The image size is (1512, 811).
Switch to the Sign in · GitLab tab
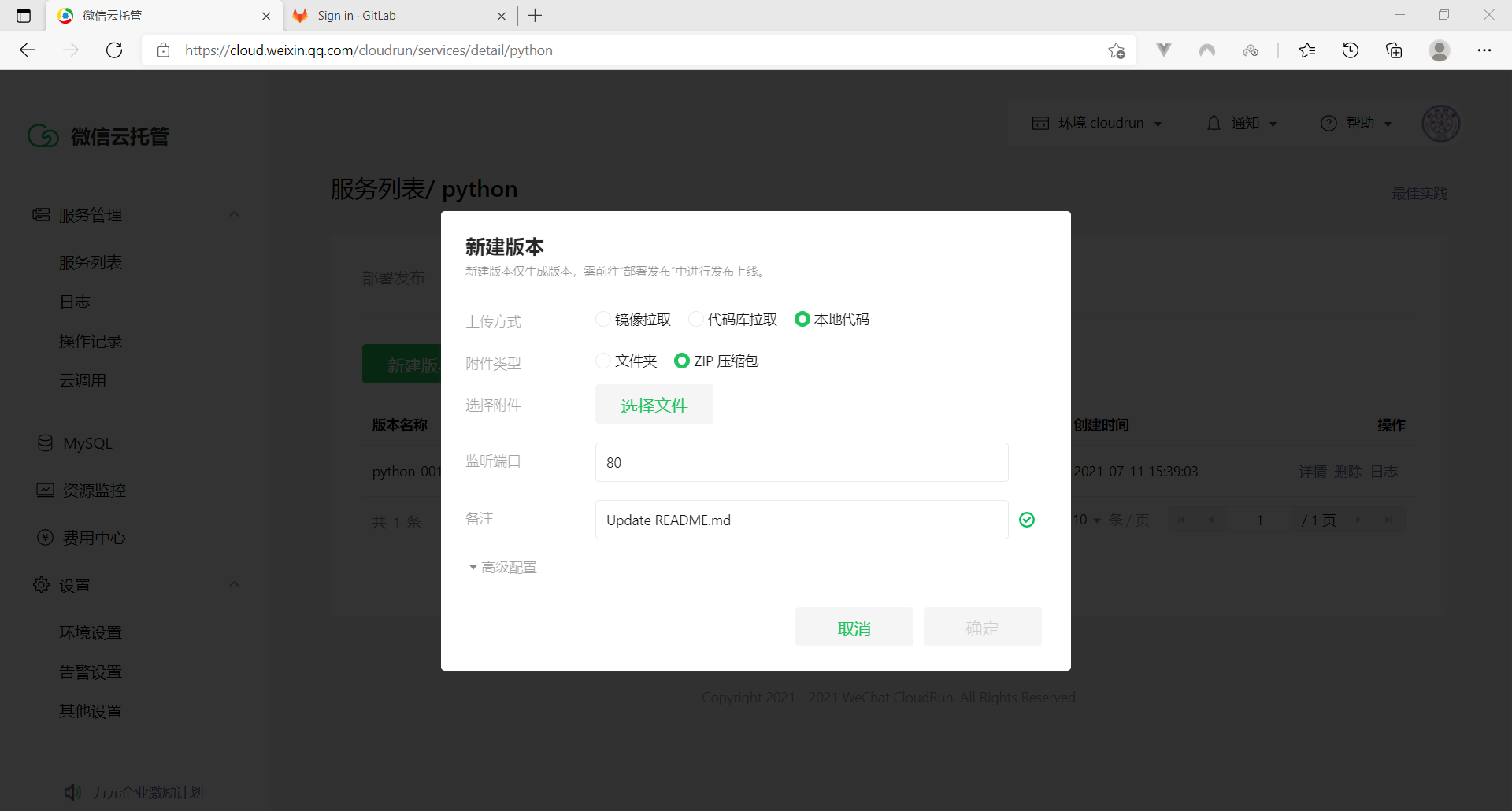(394, 16)
